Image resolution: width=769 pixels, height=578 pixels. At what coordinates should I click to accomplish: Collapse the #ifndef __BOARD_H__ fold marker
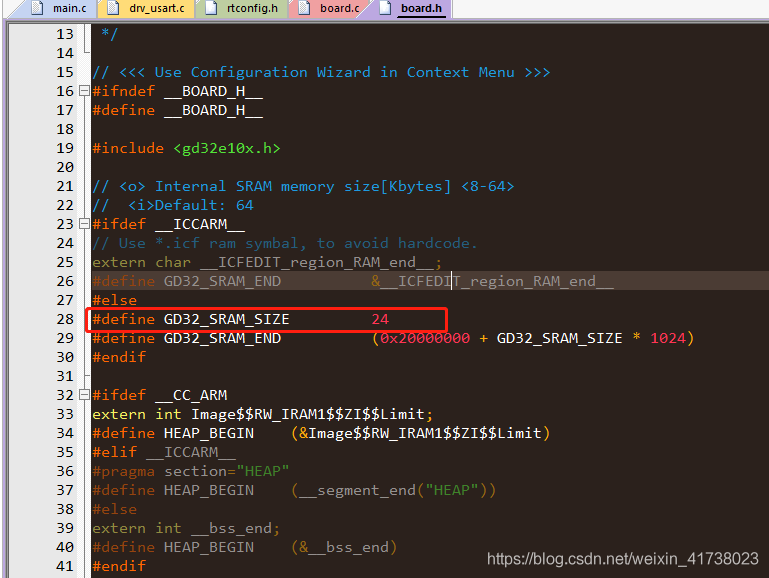(x=84, y=91)
